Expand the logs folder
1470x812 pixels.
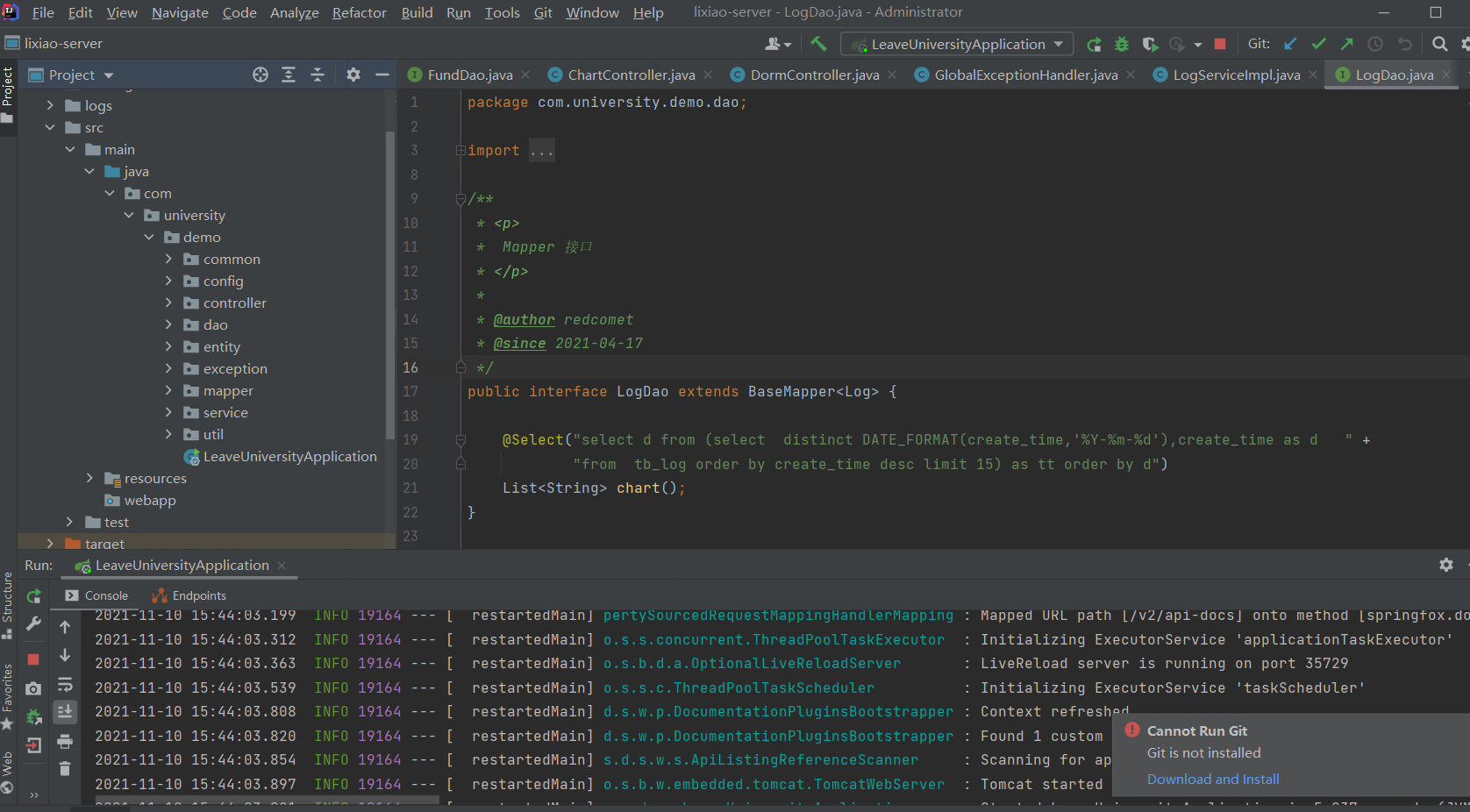click(x=50, y=105)
